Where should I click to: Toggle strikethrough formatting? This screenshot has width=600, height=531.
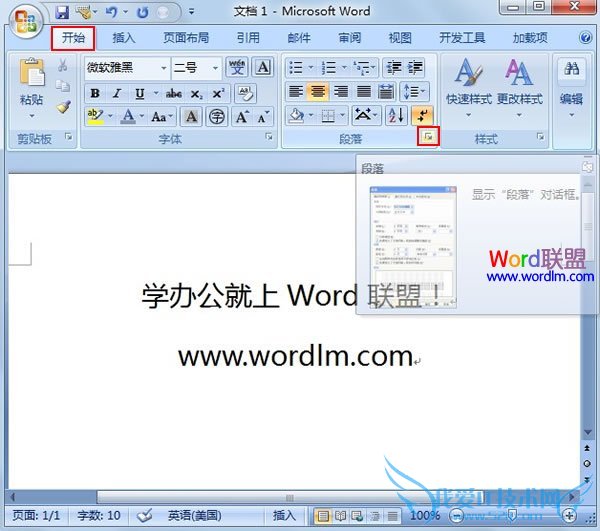[173, 93]
